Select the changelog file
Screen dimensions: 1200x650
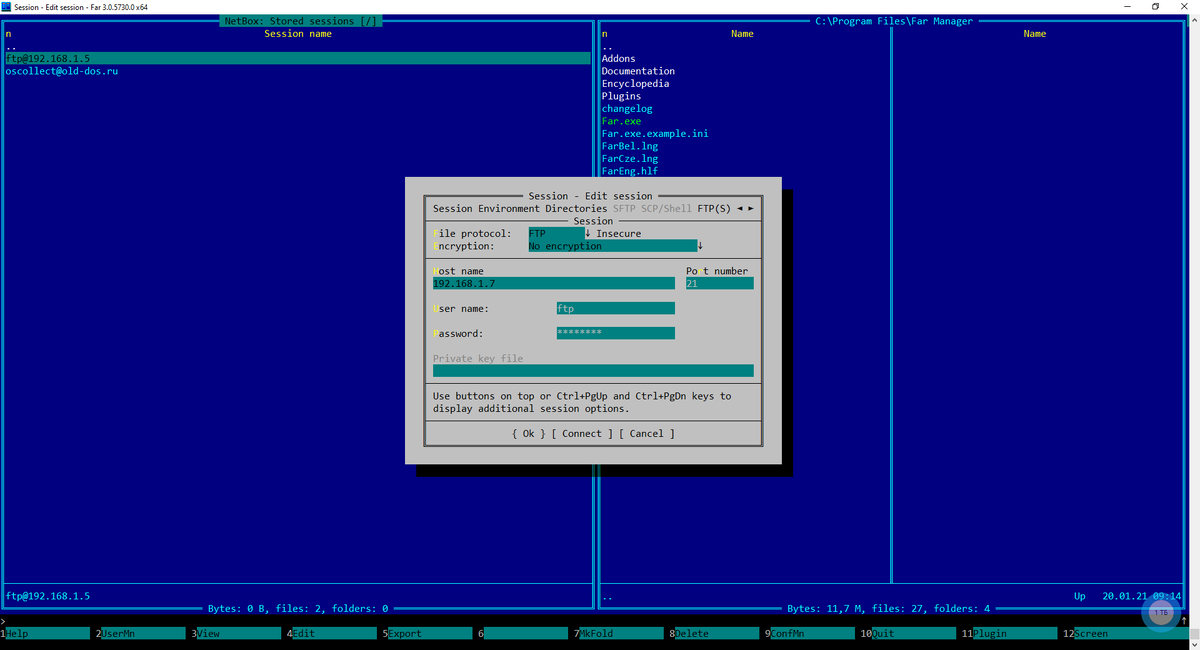[x=627, y=109]
